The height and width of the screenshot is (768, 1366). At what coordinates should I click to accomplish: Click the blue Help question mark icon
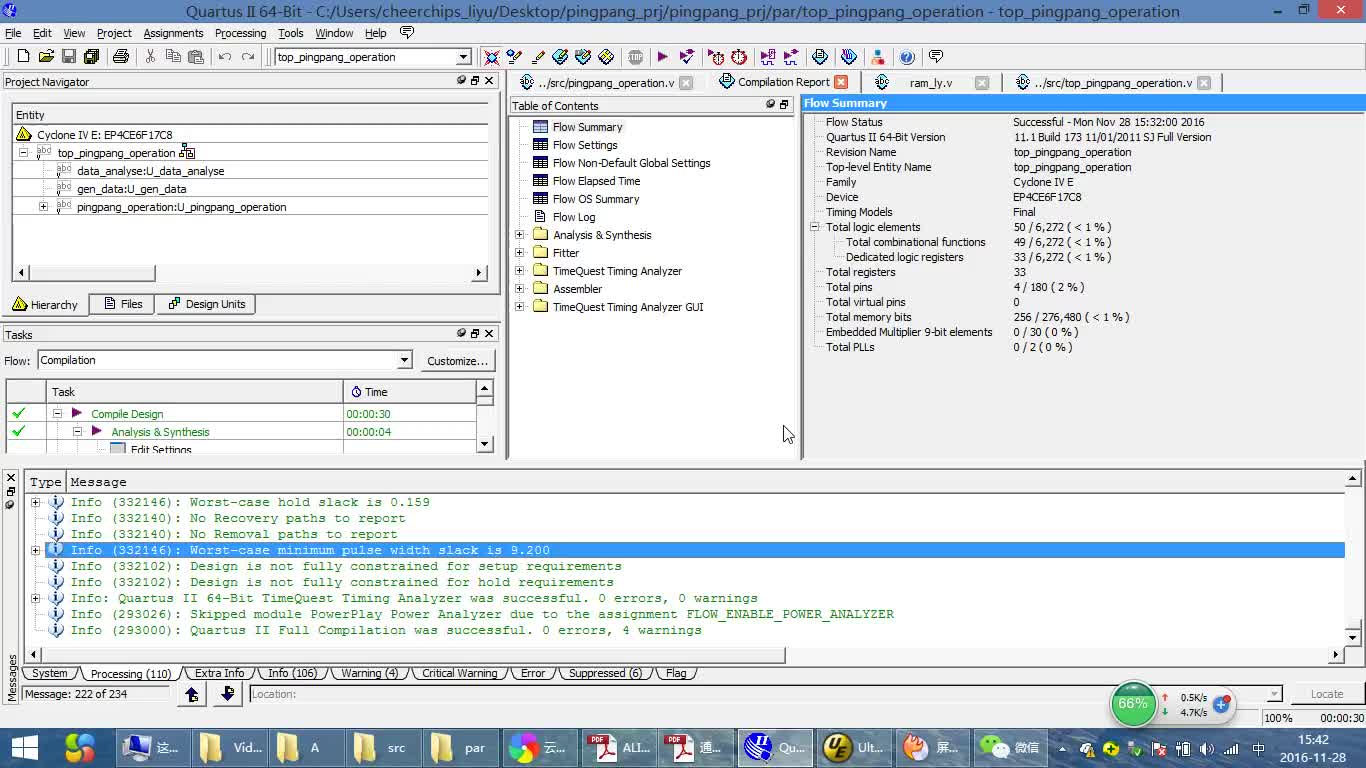[907, 57]
